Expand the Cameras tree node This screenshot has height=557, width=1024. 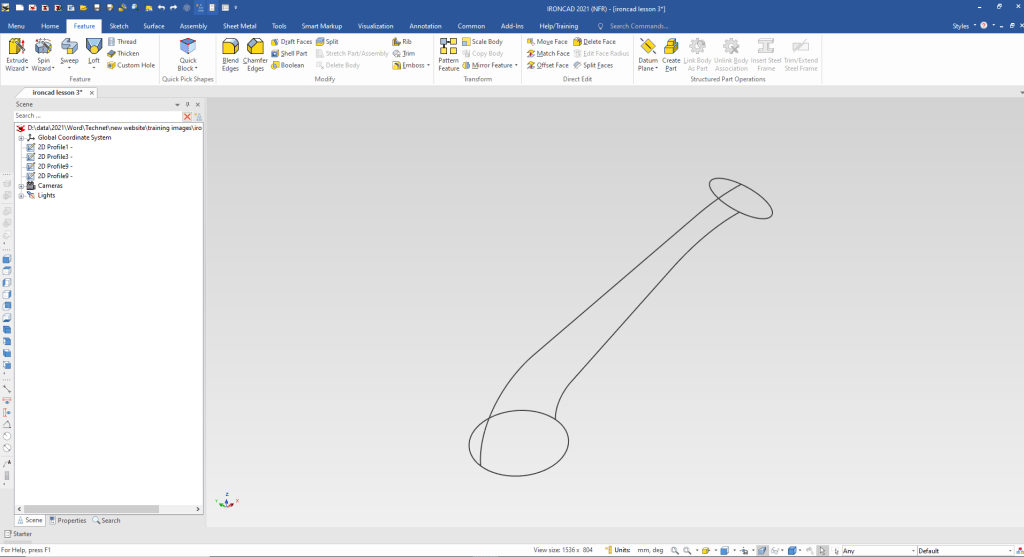click(x=21, y=186)
